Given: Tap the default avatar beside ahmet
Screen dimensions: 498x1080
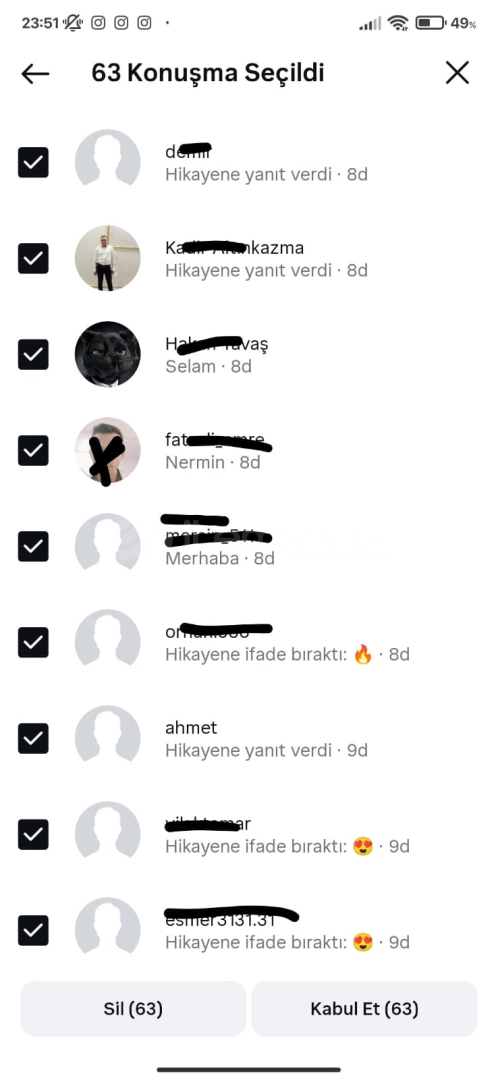Looking at the screenshot, I should coord(107,738).
